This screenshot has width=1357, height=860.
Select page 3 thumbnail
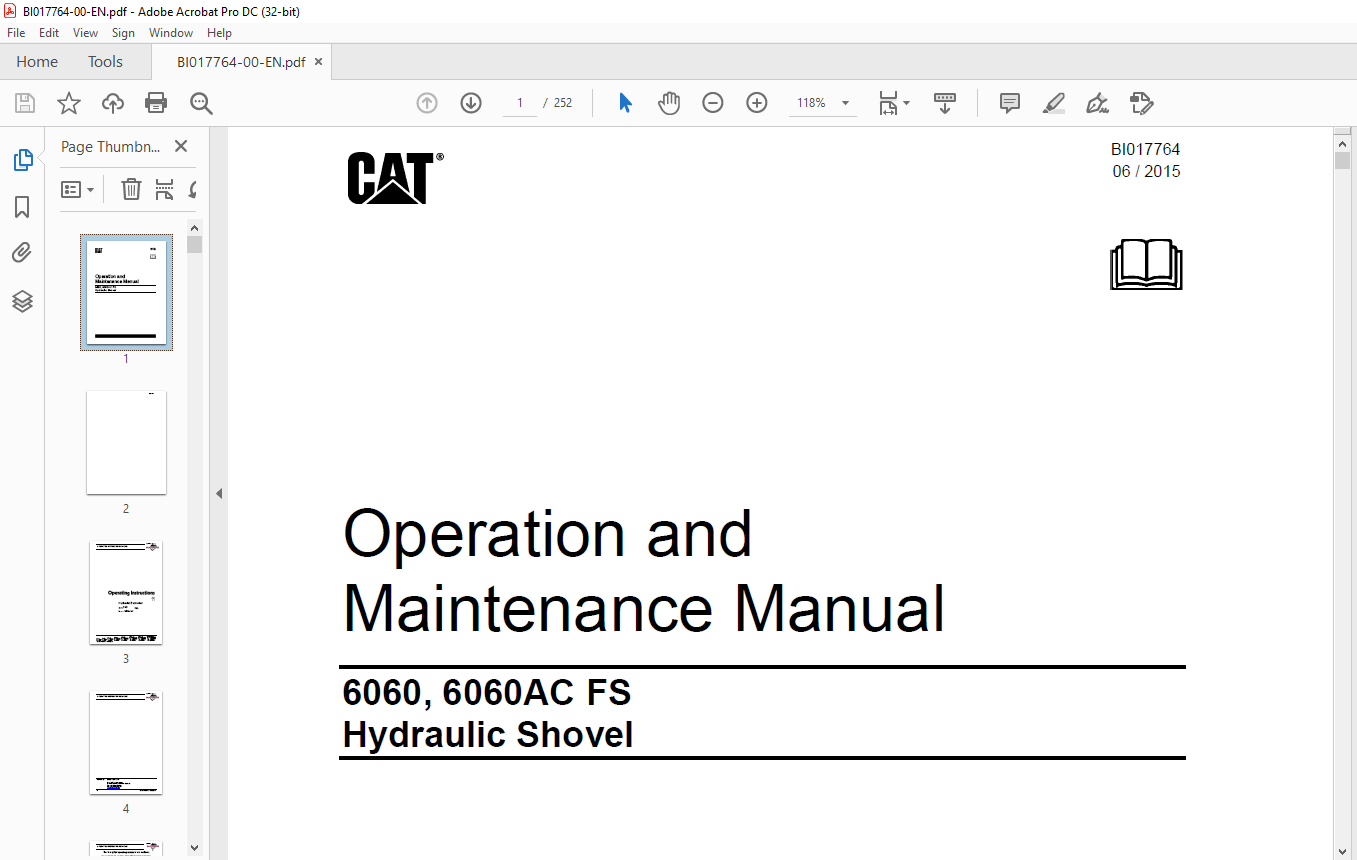point(126,592)
